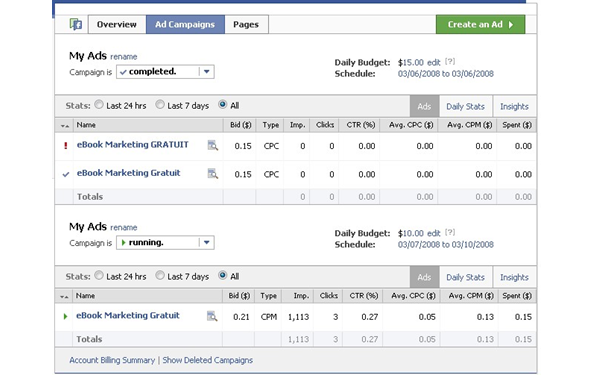Image resolution: width=600 pixels, height=375 pixels.
Task: Click the red exclamation status icon
Action: (66, 146)
